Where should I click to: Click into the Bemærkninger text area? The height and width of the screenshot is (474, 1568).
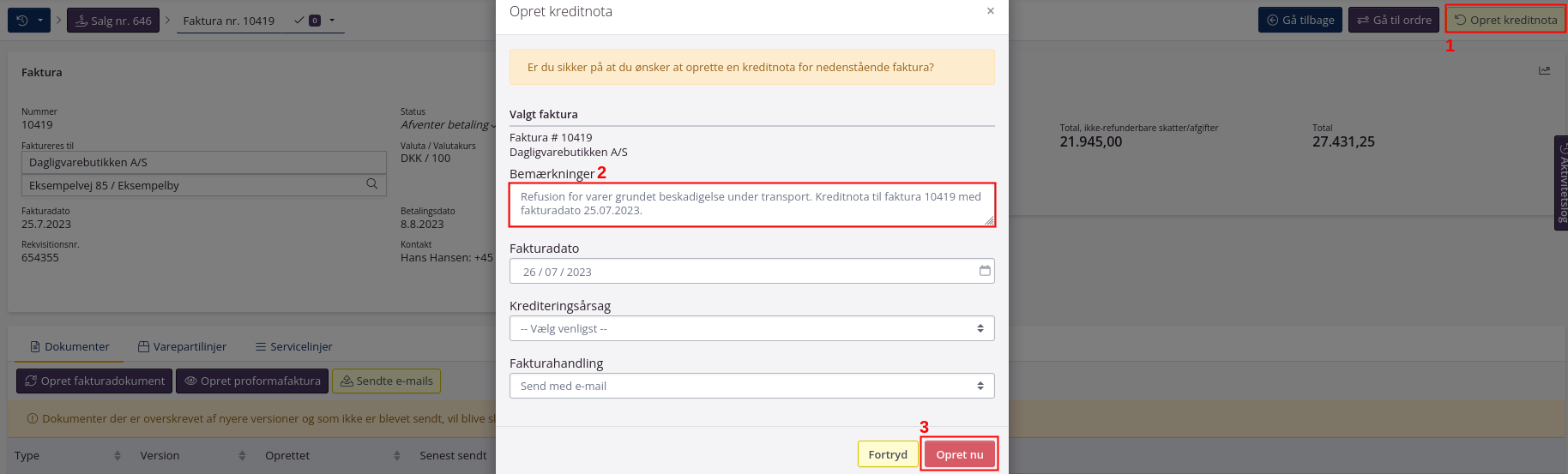click(751, 204)
